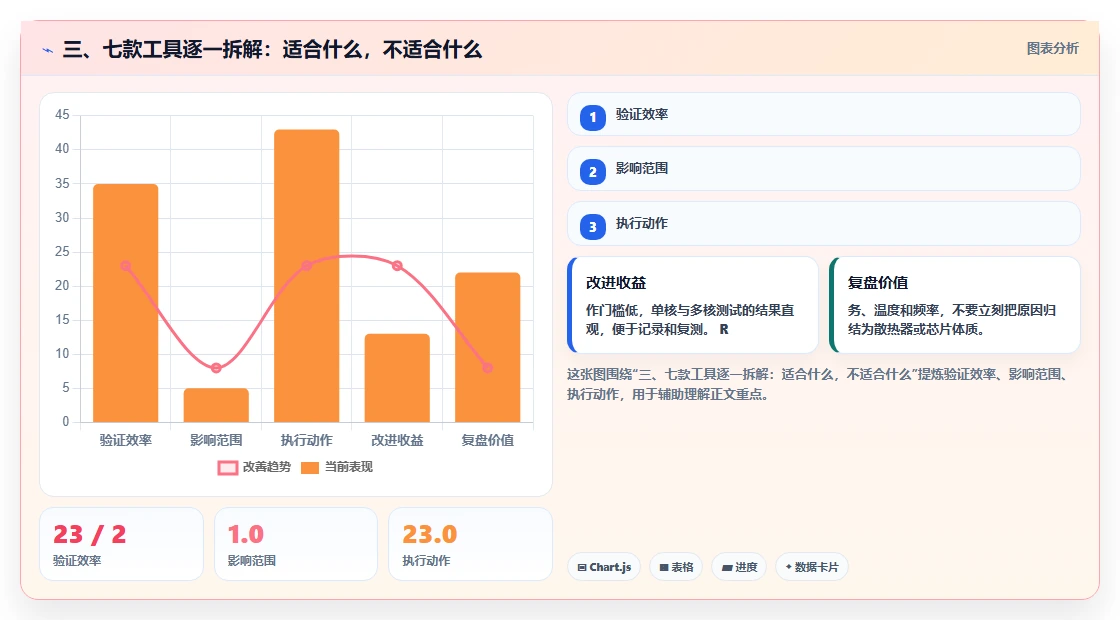Click the trend line point above 影响范围
Image resolution: width=1120 pixels, height=620 pixels.
click(x=216, y=368)
